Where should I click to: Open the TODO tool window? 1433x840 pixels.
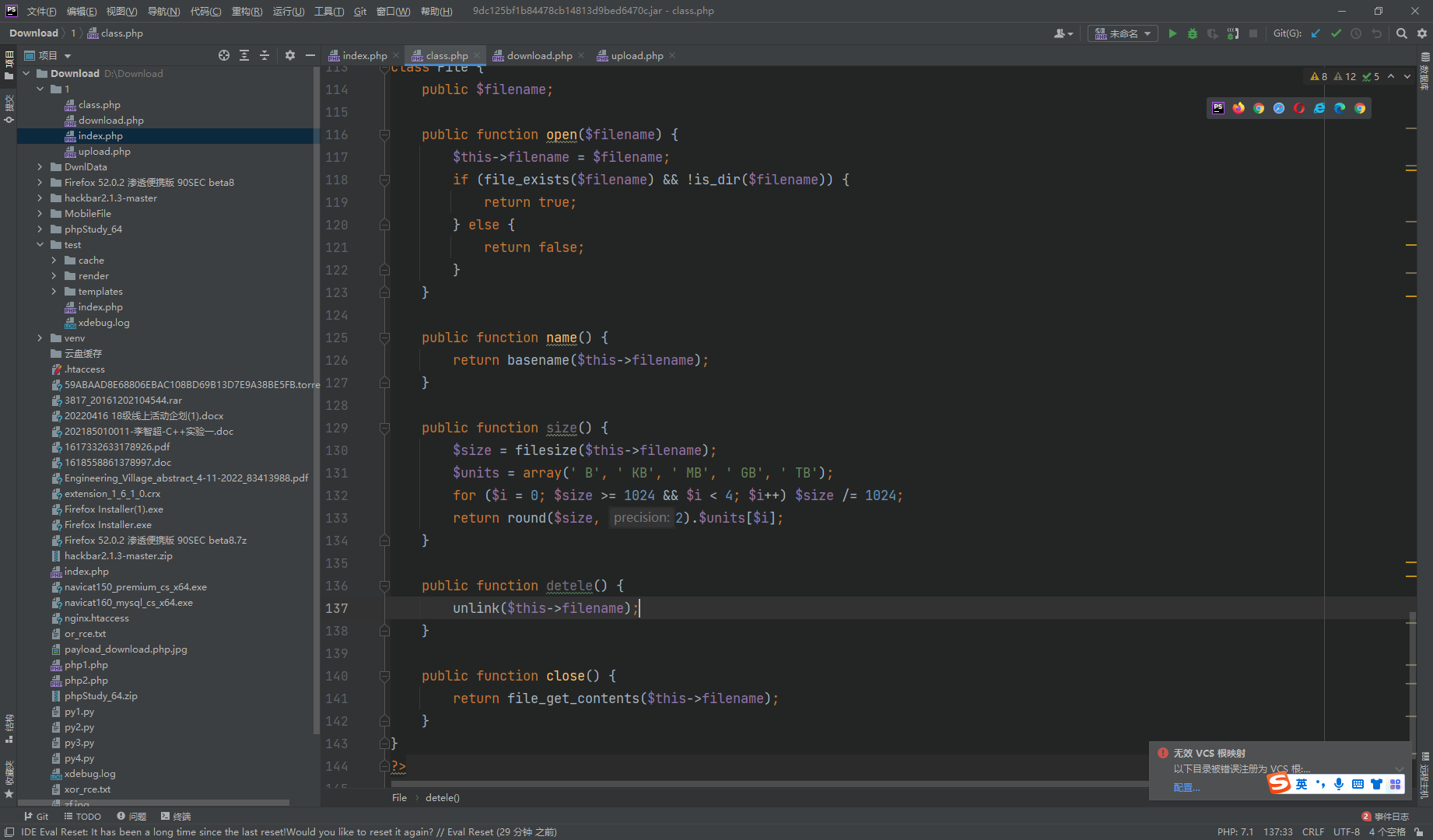pyautogui.click(x=82, y=816)
